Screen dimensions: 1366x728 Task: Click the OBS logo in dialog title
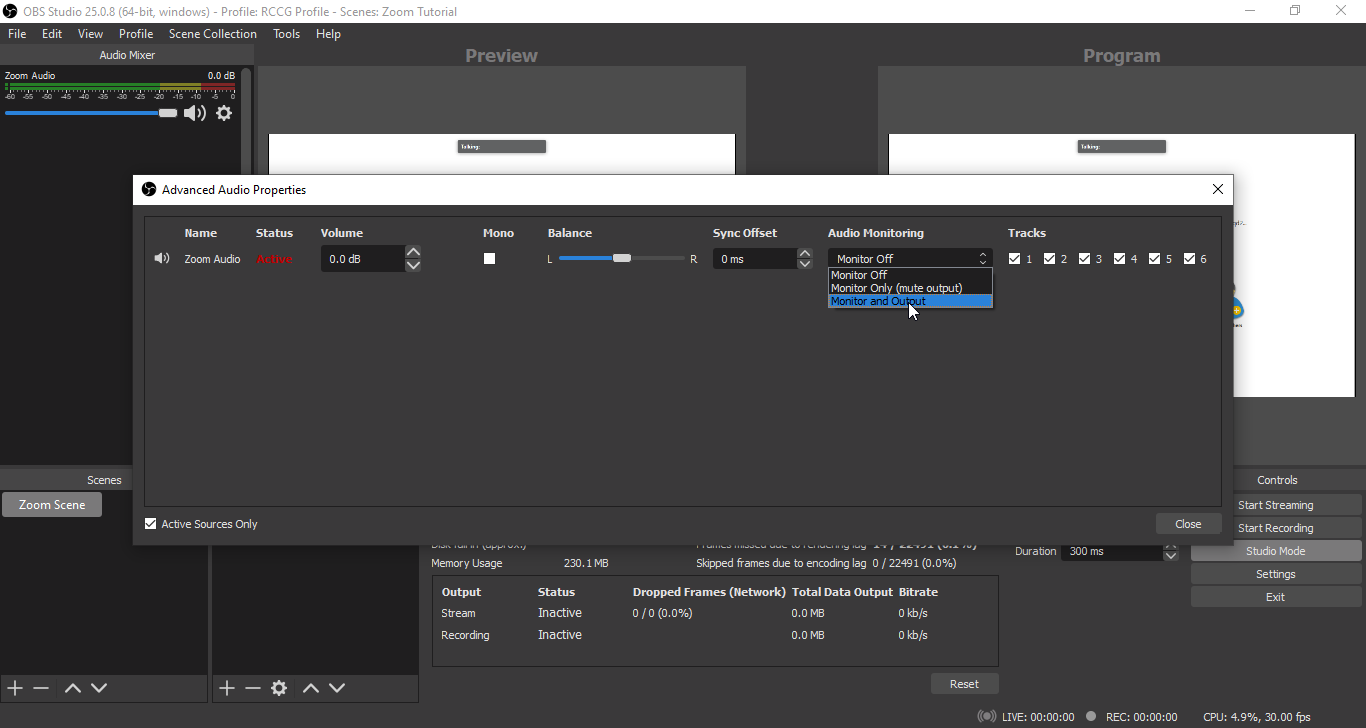tap(149, 189)
